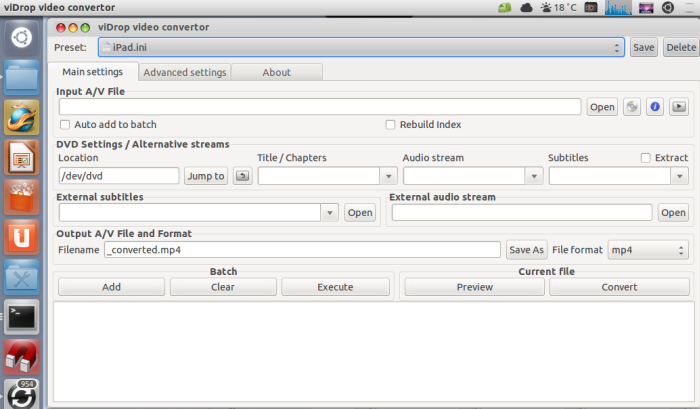
Task: Click the refresh icon next to Jump to
Action: coord(242,176)
